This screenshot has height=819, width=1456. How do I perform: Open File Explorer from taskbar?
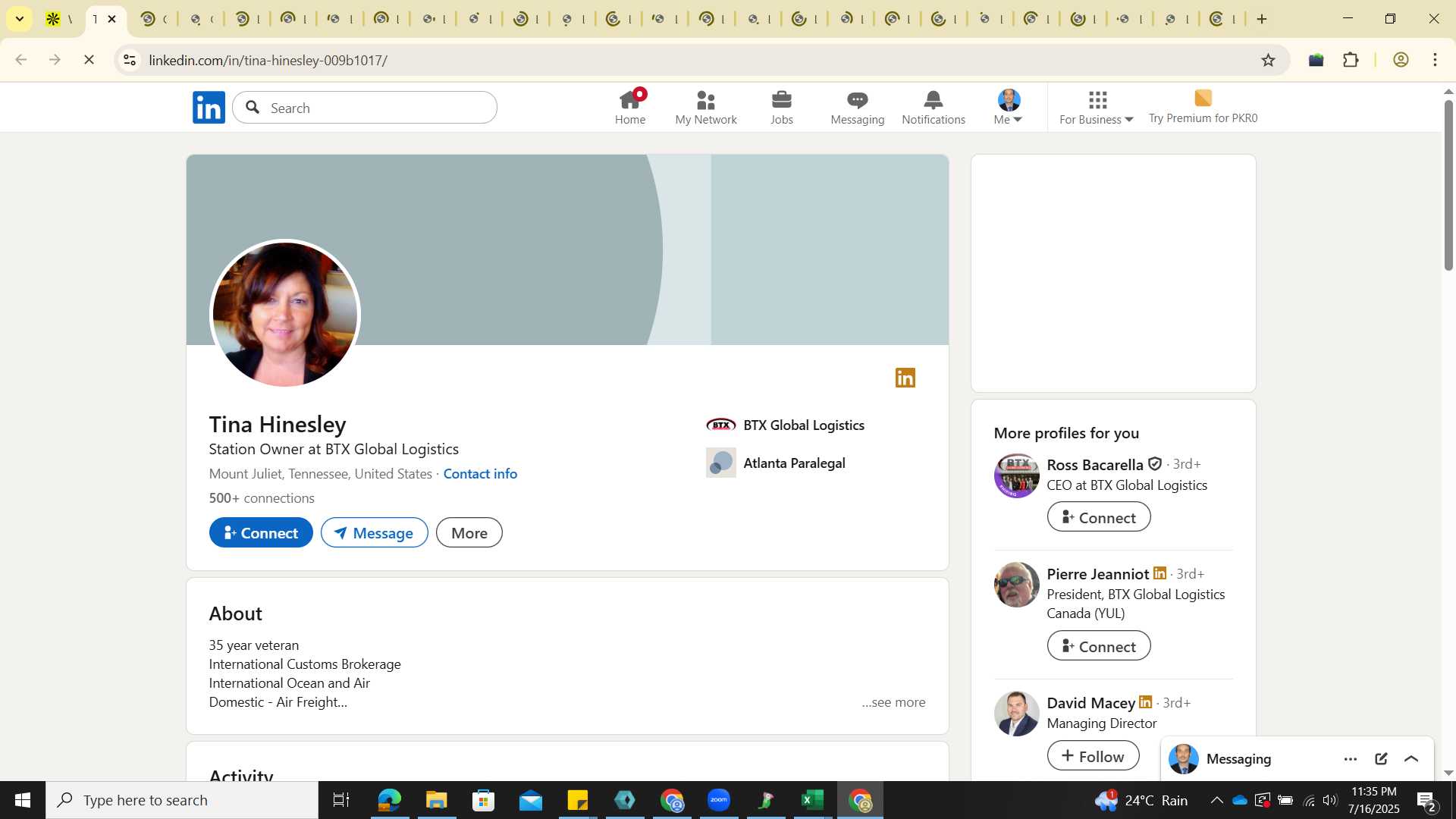click(x=436, y=800)
